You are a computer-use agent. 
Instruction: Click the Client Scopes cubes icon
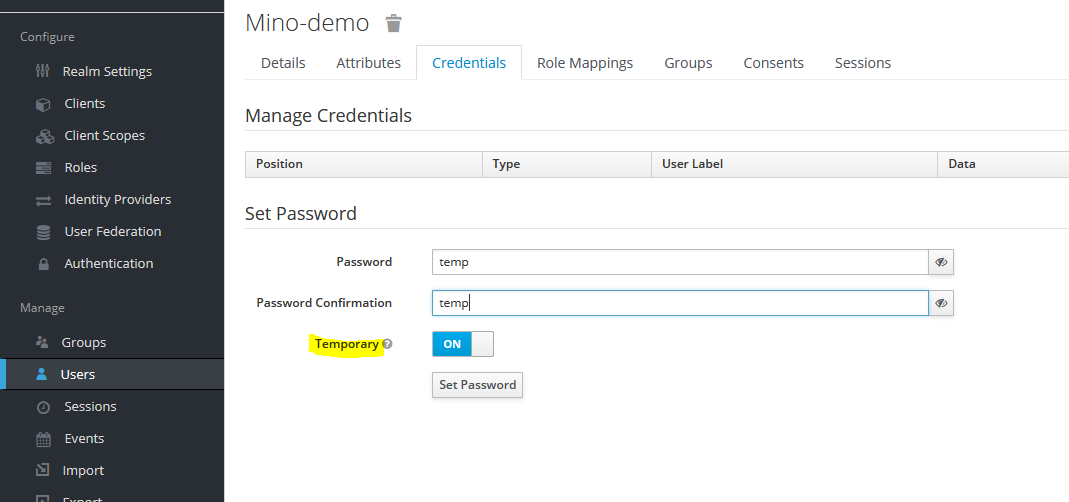point(44,136)
